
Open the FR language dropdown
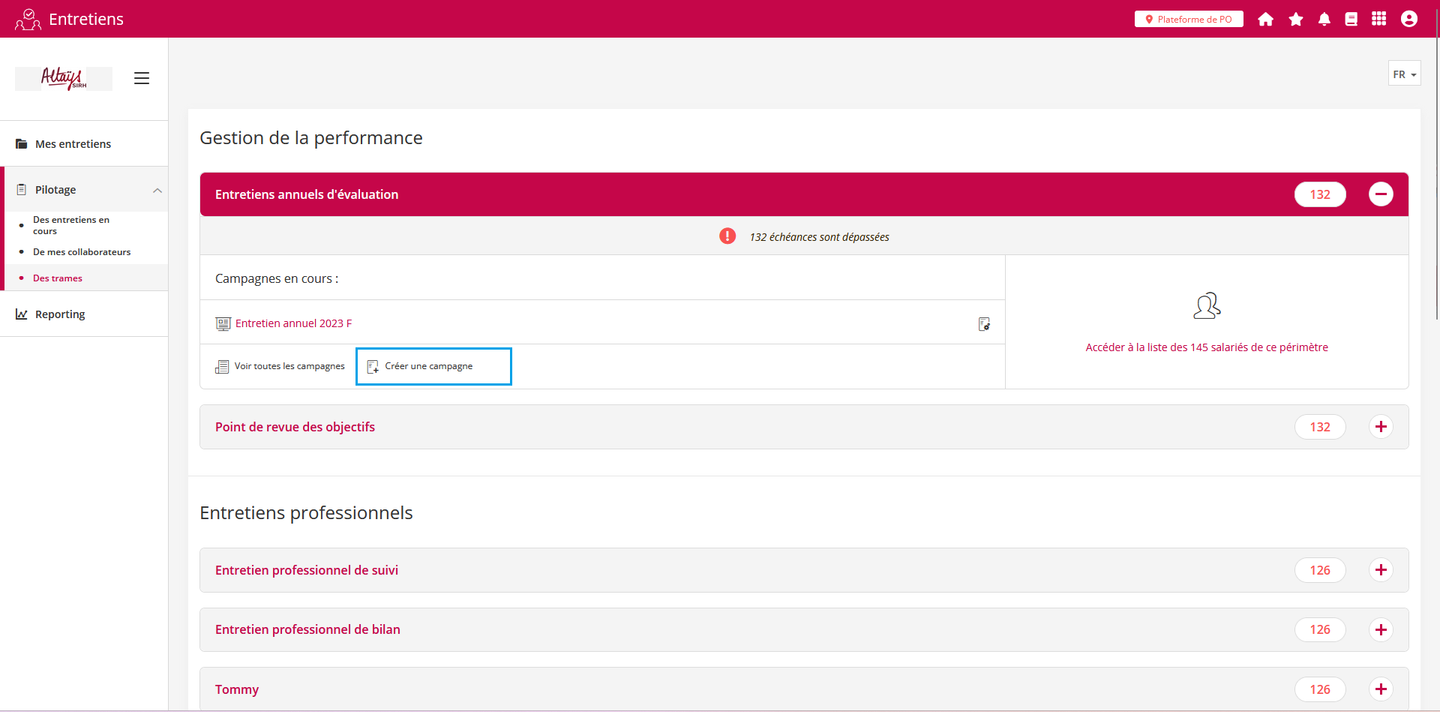point(1404,75)
